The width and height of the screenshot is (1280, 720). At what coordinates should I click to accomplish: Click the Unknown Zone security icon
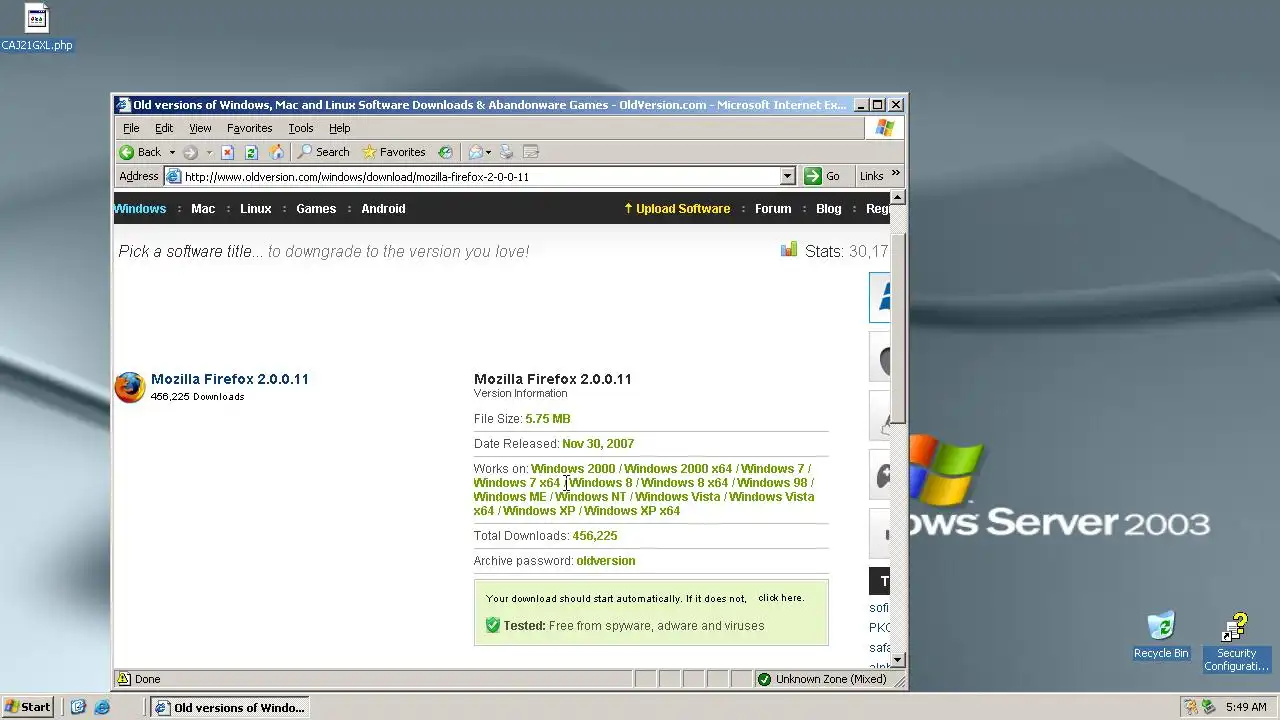pyautogui.click(x=765, y=679)
